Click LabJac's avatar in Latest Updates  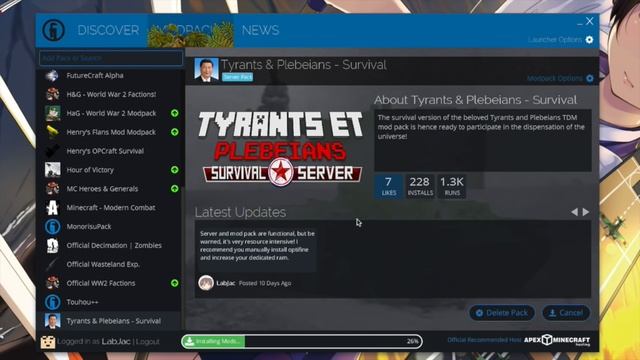[206, 282]
